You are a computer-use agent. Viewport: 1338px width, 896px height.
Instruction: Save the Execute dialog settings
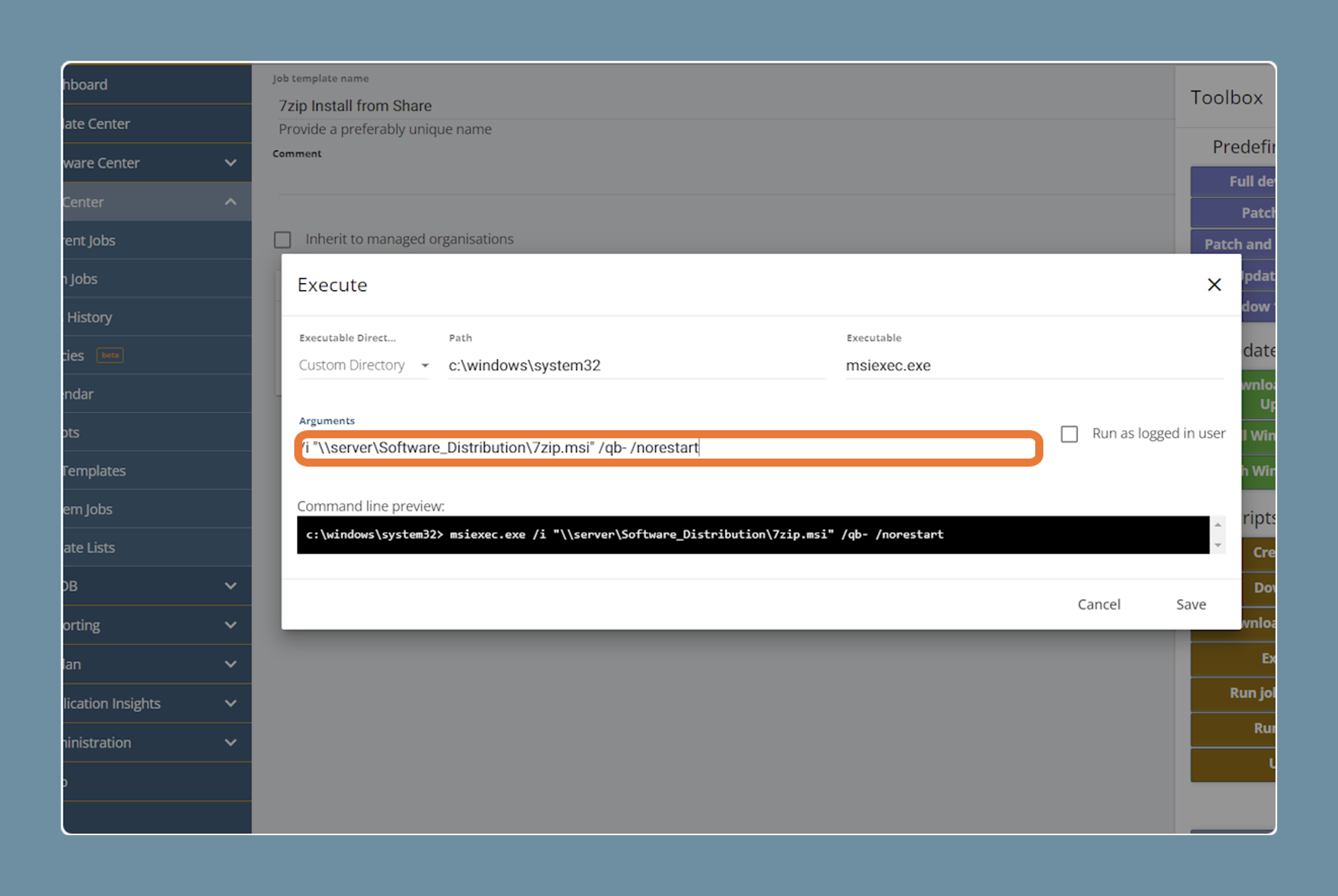[x=1191, y=604]
